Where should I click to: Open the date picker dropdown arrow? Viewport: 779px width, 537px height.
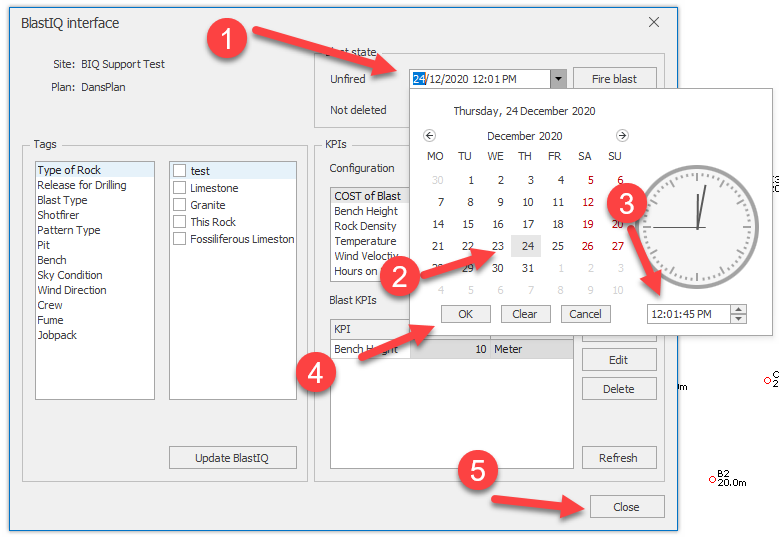pos(558,78)
